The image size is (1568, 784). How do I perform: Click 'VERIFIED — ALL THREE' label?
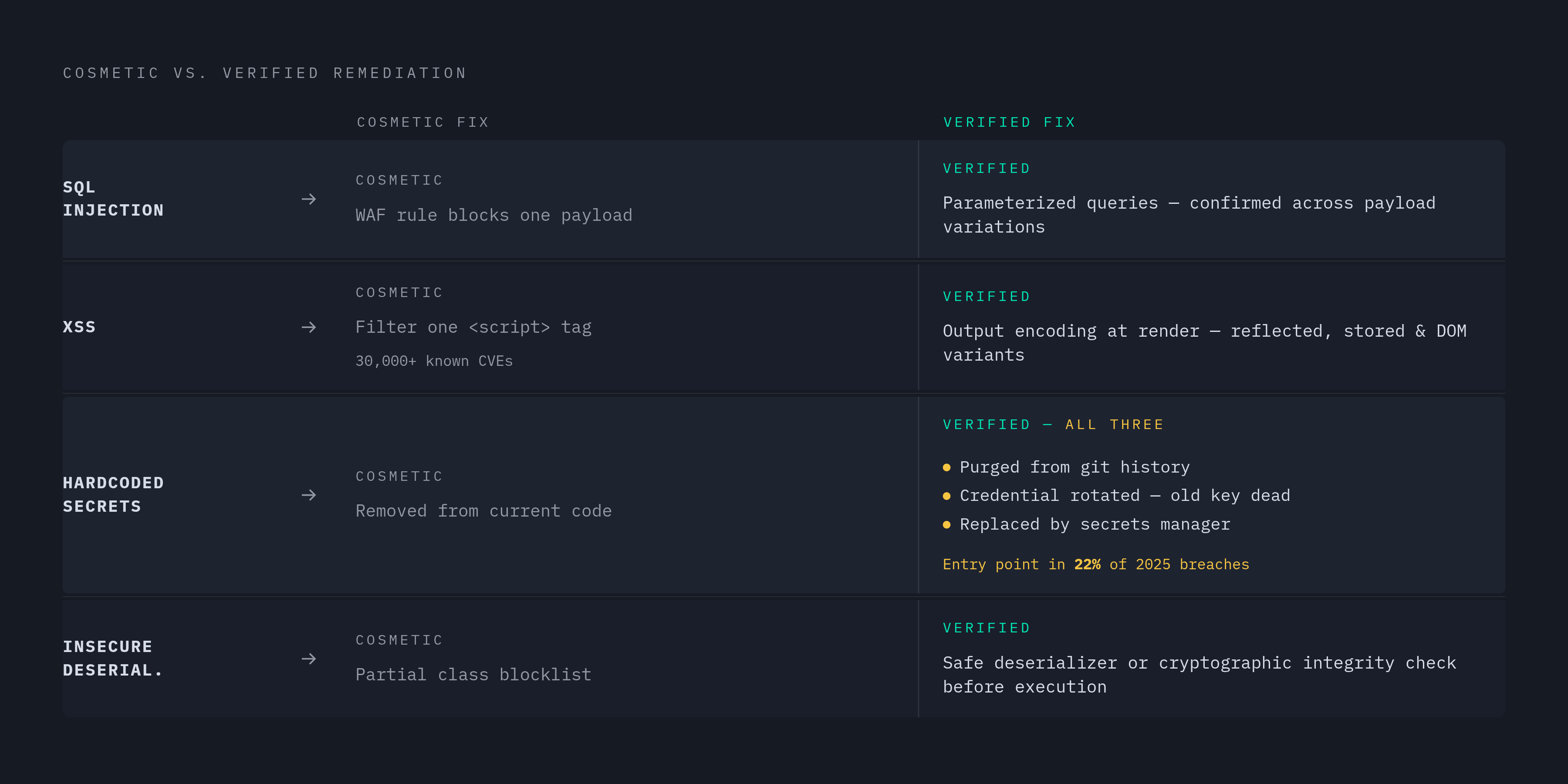1053,425
